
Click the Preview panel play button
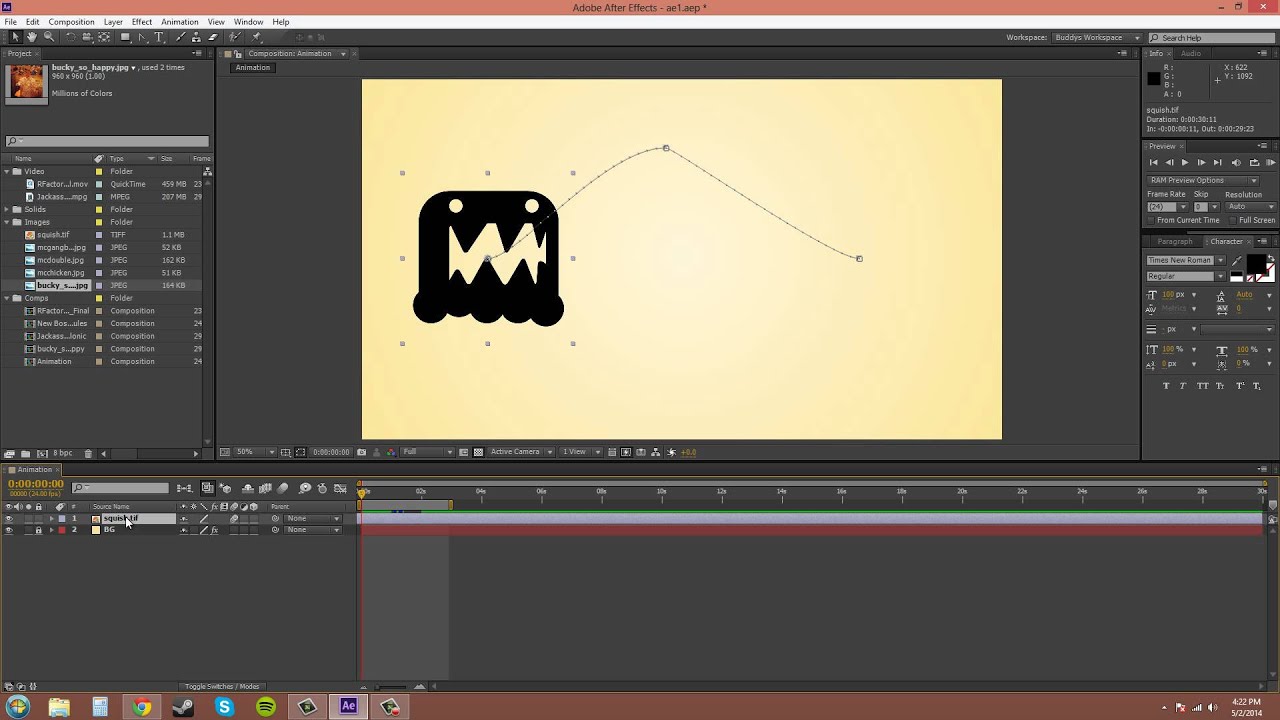[x=1185, y=162]
